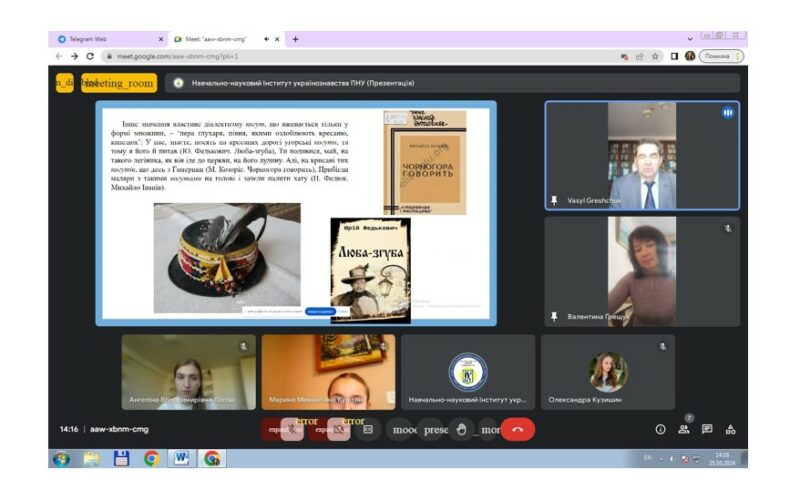Open the in-call chat panel
The image size is (800, 500).
[x=707, y=429]
